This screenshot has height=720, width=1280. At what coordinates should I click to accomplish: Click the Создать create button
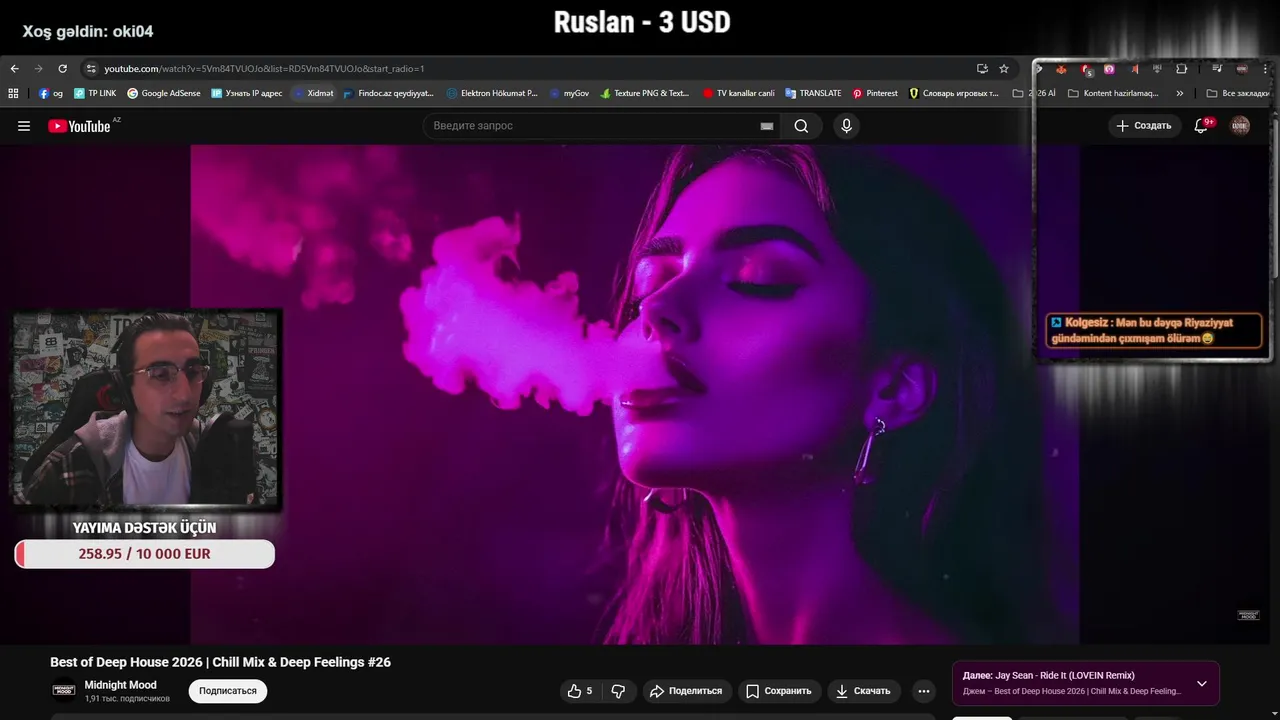pos(1144,126)
